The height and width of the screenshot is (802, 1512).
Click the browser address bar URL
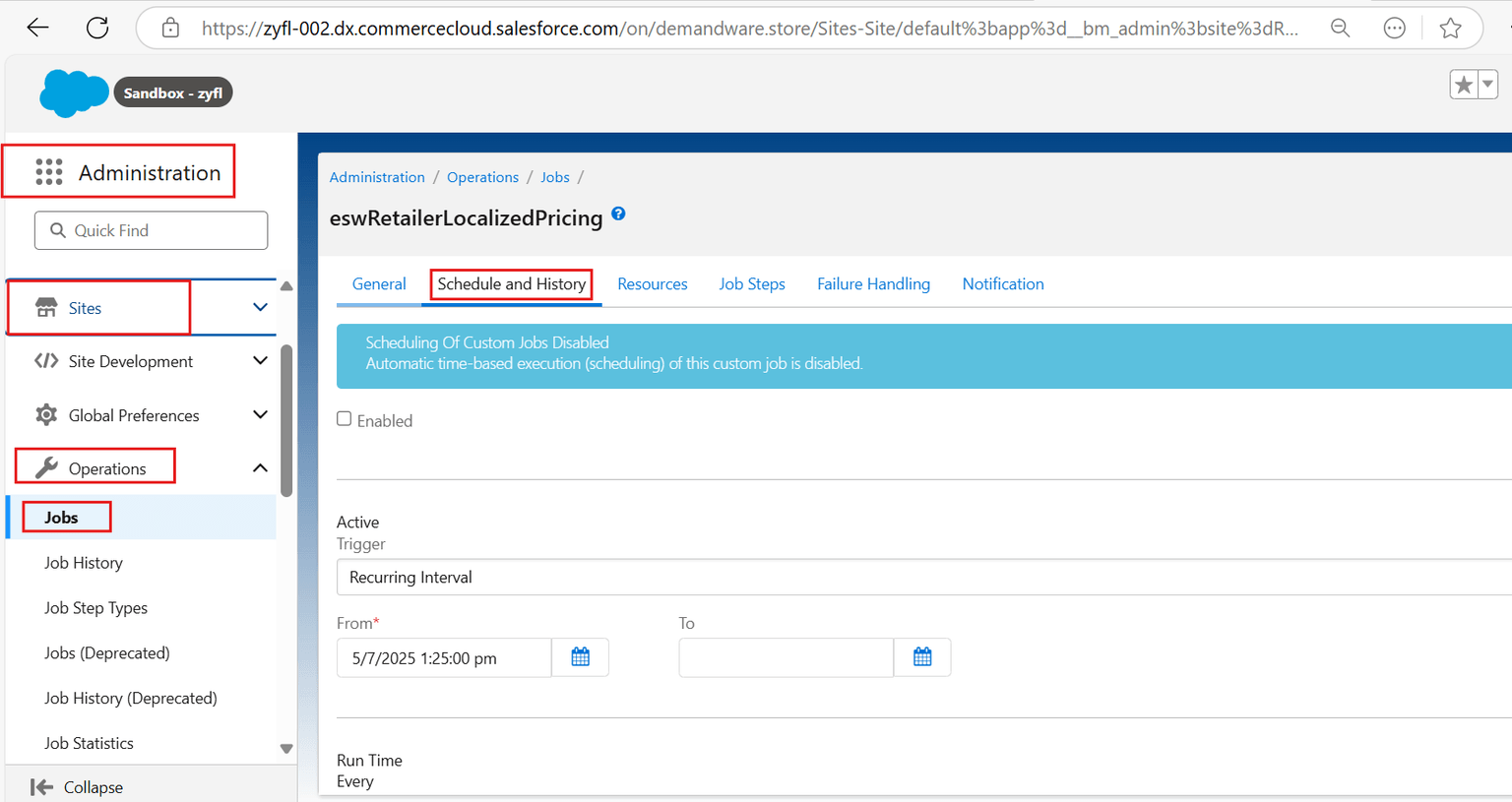750,29
